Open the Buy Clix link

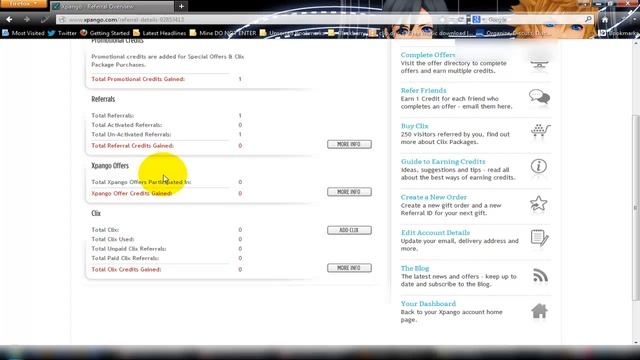(x=415, y=126)
